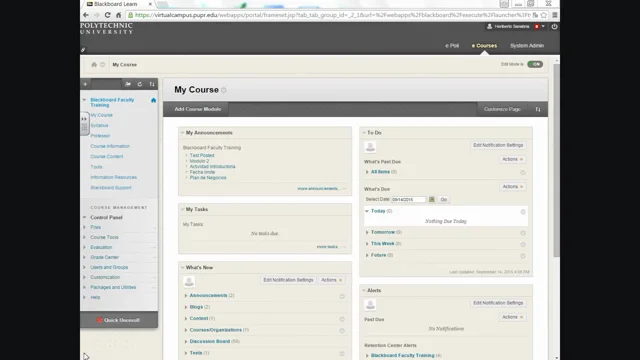Open Blackboard Faculty Training retention alert
Screen dimensions: 640x360
(x=402, y=356)
